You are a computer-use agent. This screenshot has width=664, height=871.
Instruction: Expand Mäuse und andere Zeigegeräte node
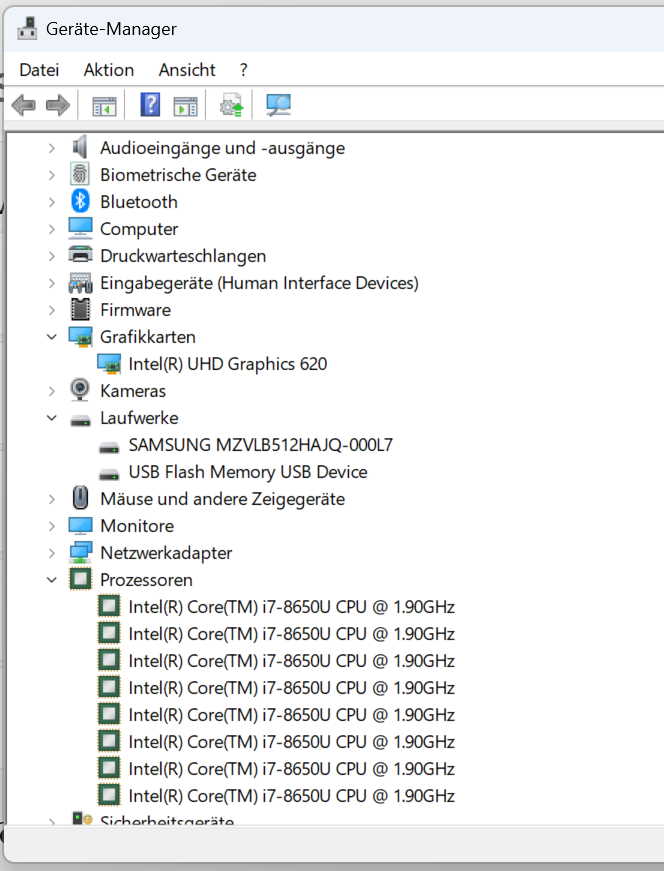[x=52, y=499]
